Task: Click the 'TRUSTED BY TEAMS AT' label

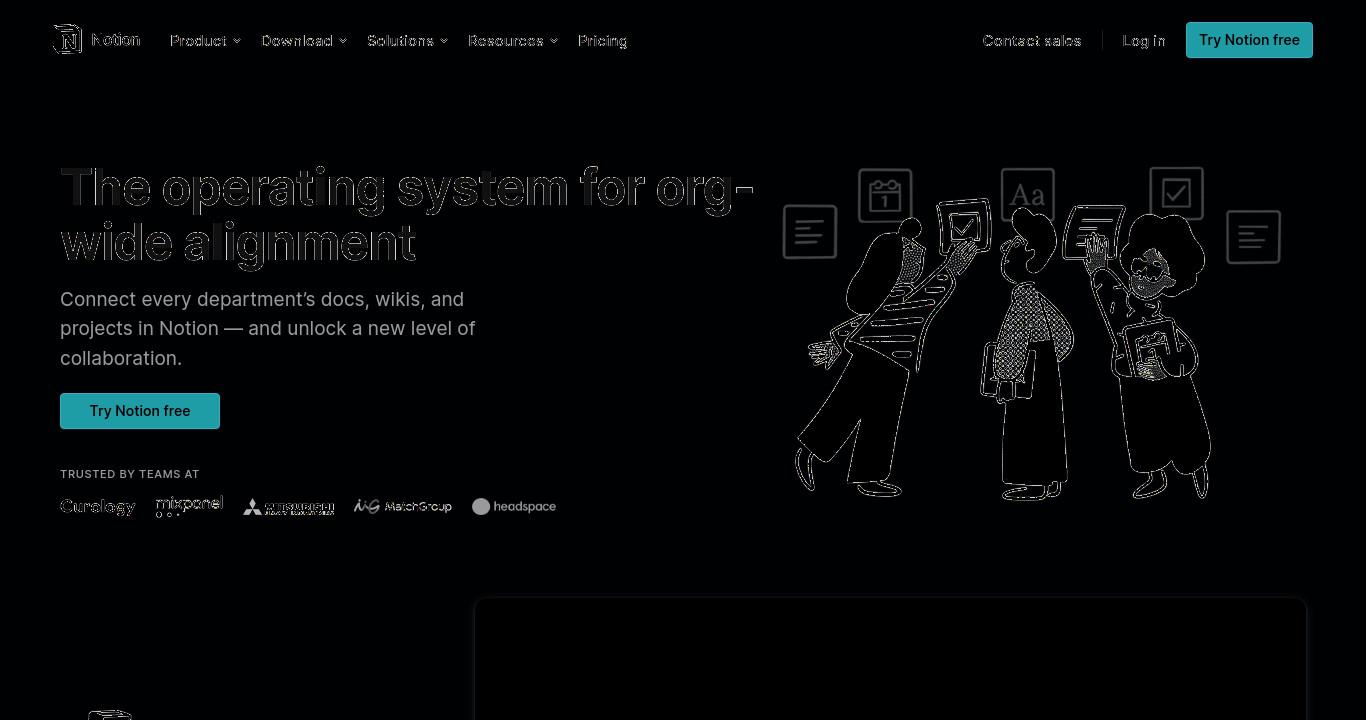Action: click(130, 474)
